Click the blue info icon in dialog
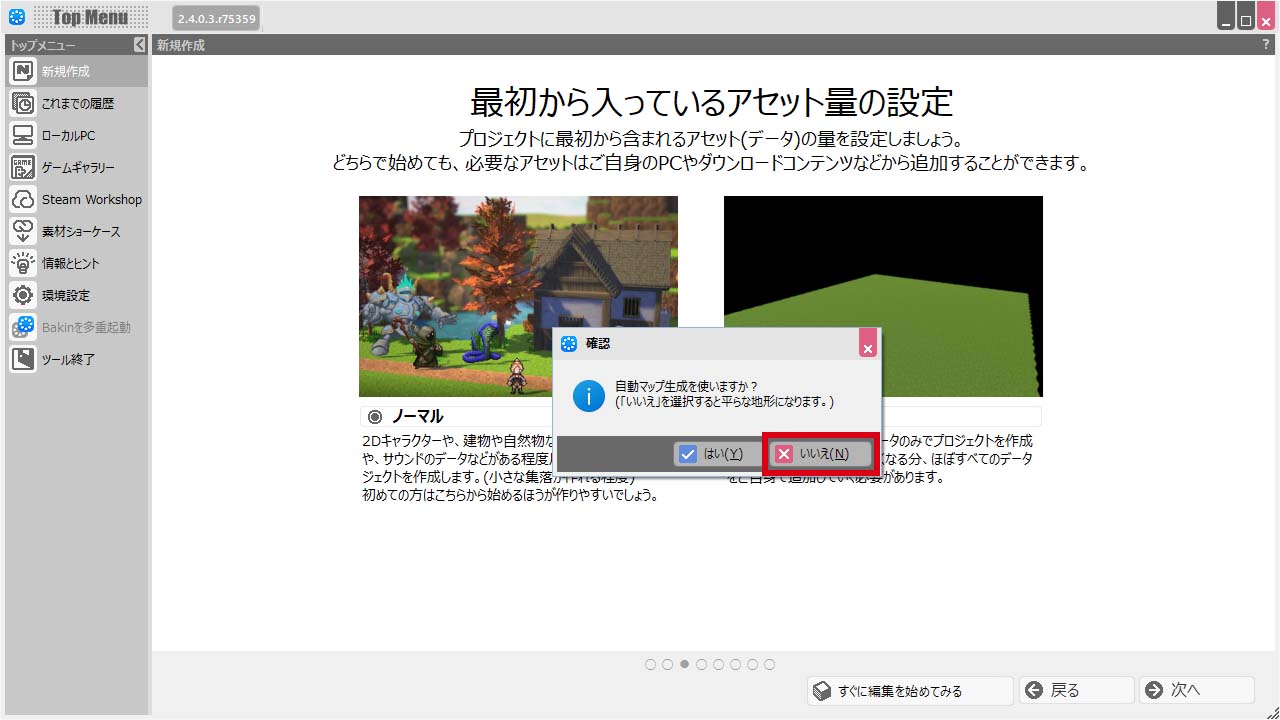Screen dimensions: 1280x720 [589, 395]
